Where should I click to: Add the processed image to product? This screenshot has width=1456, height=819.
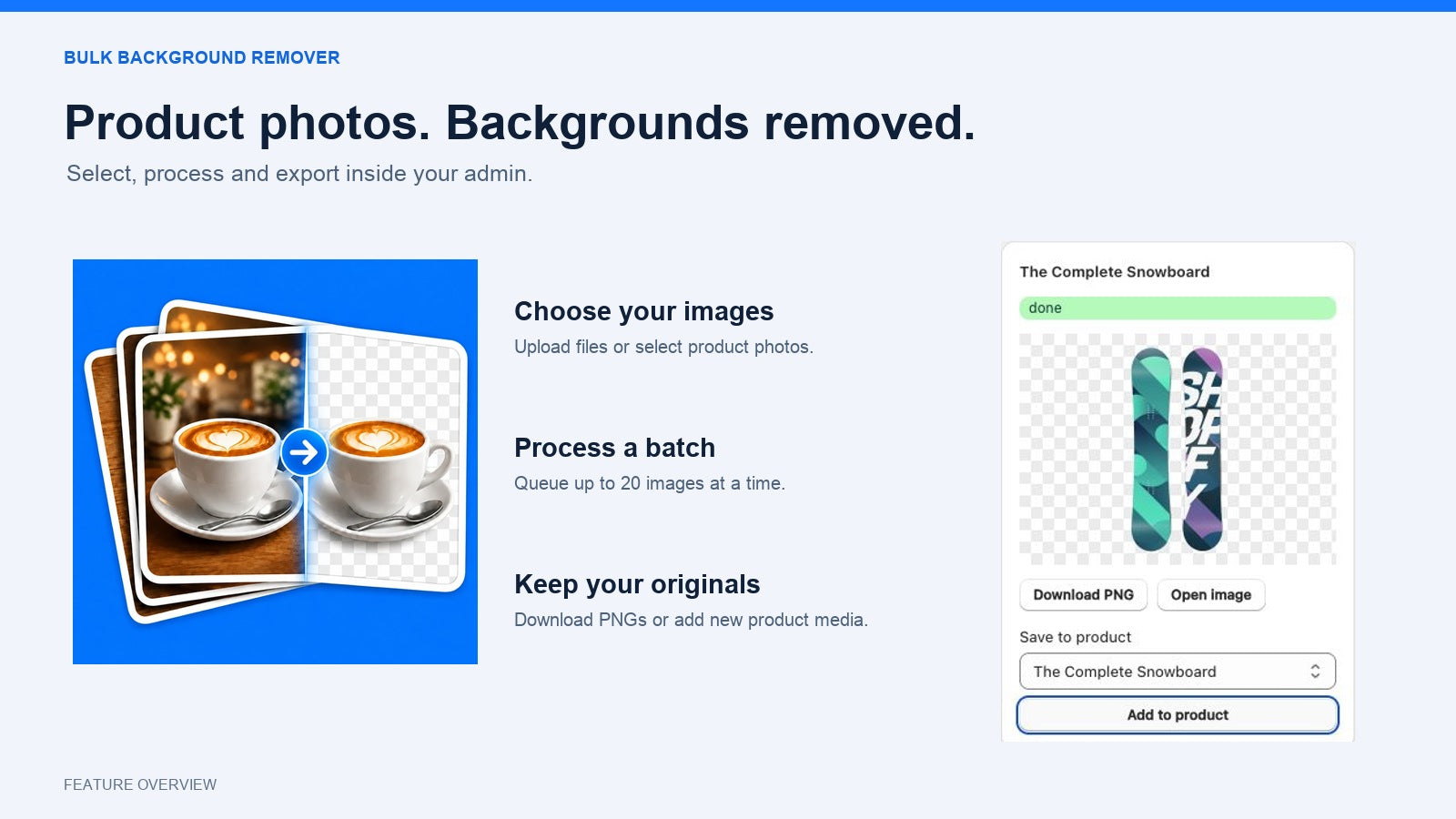(x=1178, y=714)
